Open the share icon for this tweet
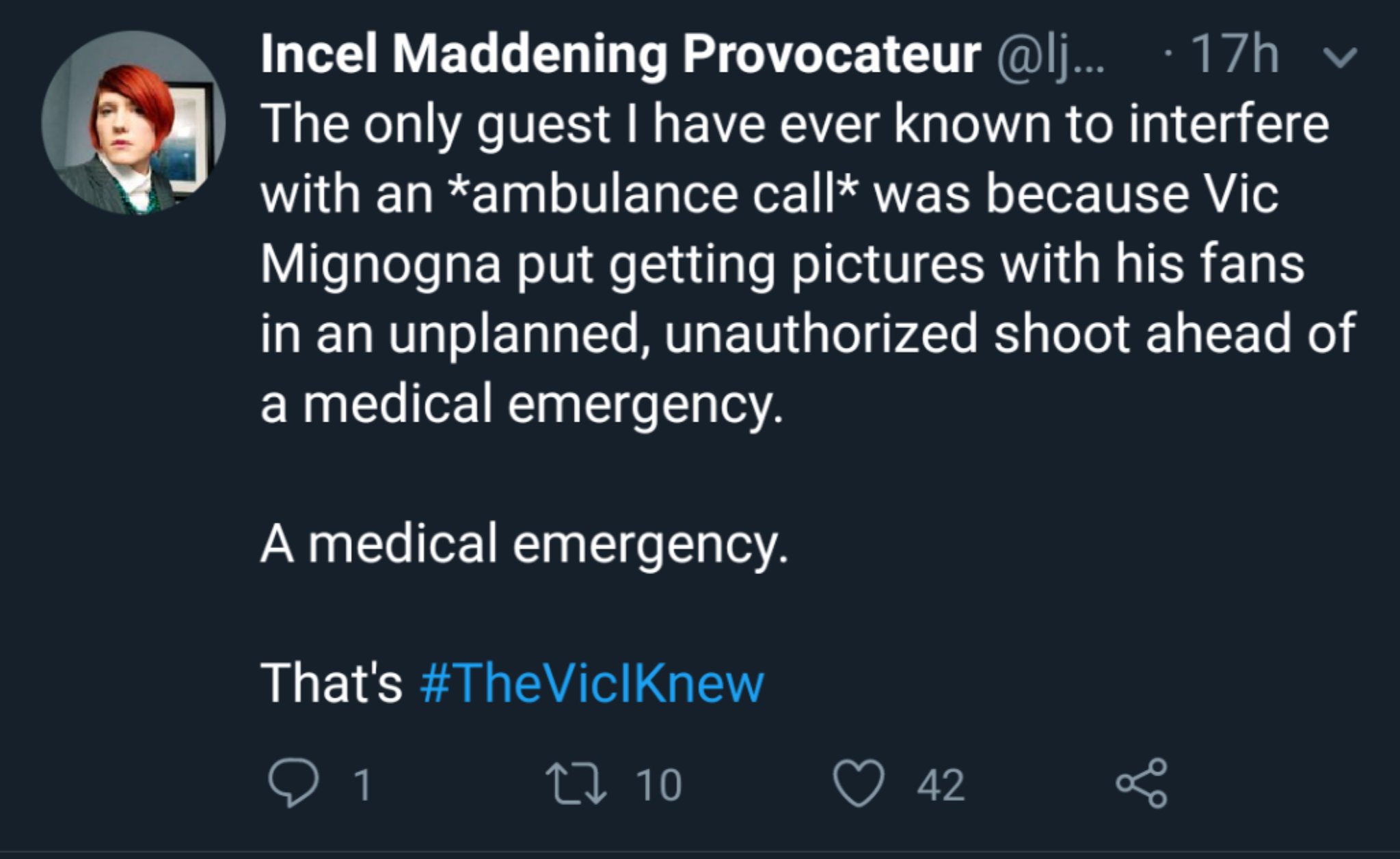Viewport: 1400px width, 859px height. click(1142, 783)
